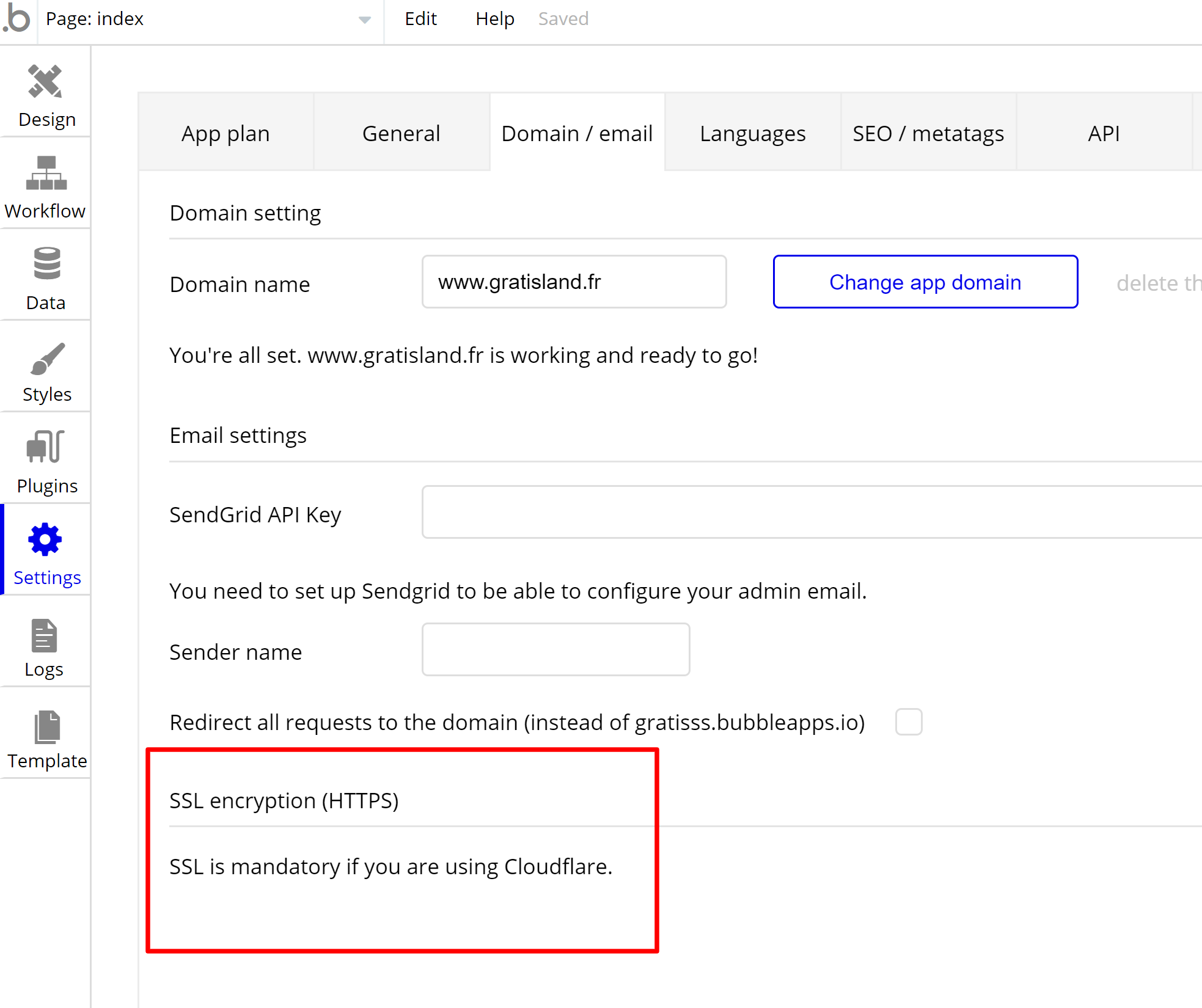Open the Languages settings tab

tap(752, 133)
